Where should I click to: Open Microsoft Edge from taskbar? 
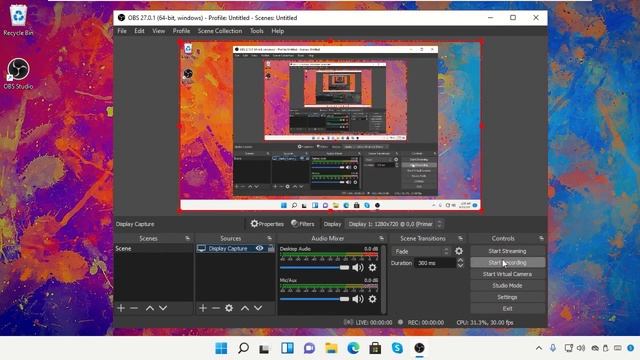[x=353, y=348]
